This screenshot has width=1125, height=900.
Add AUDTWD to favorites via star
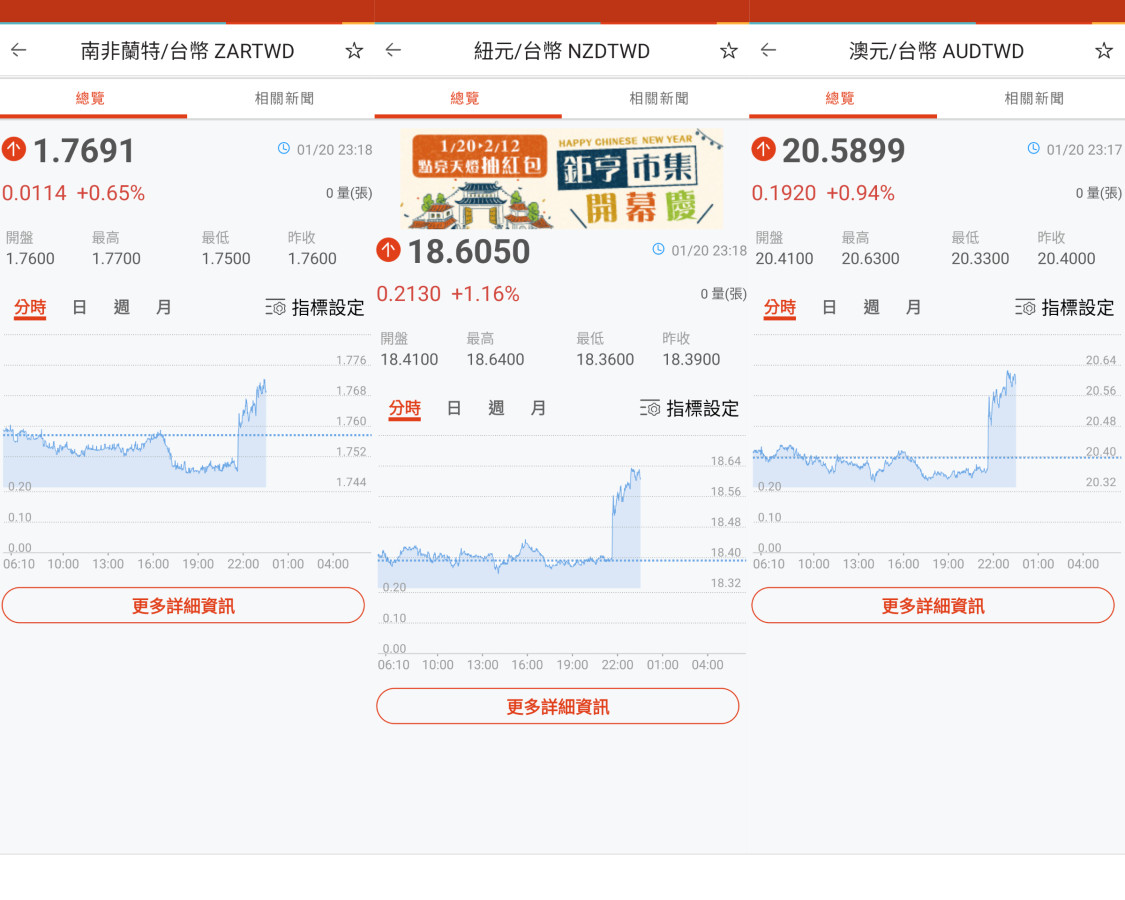coord(1103,51)
